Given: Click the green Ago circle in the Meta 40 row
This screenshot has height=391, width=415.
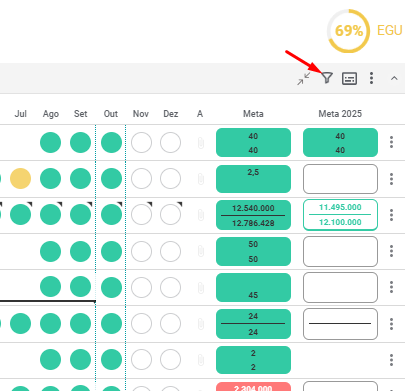Looking at the screenshot, I should tap(50, 142).
